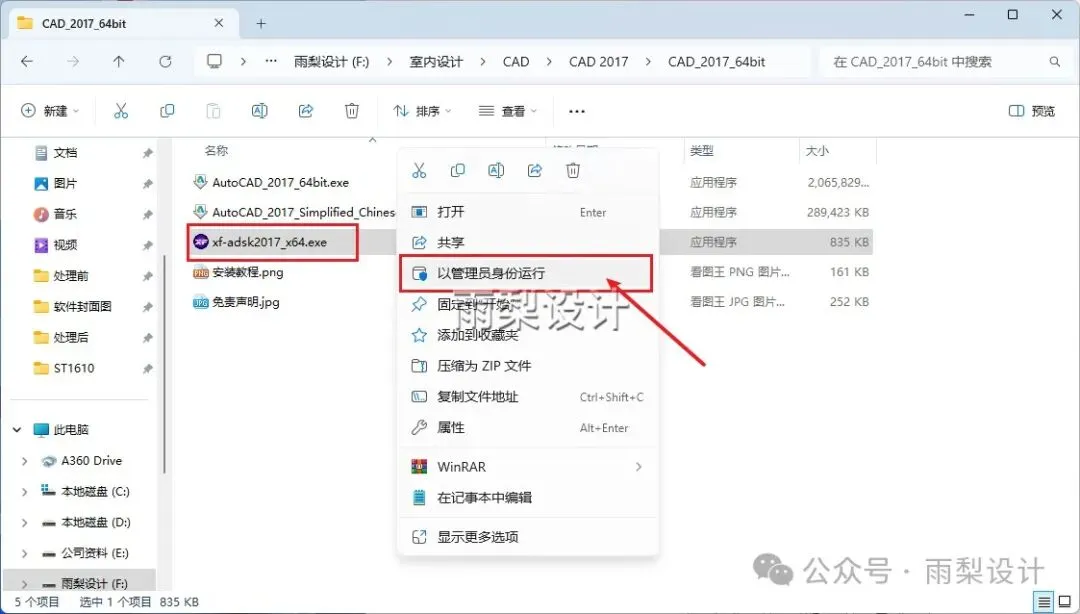
Task: Click the 安装教程.png file icon
Action: [200, 272]
